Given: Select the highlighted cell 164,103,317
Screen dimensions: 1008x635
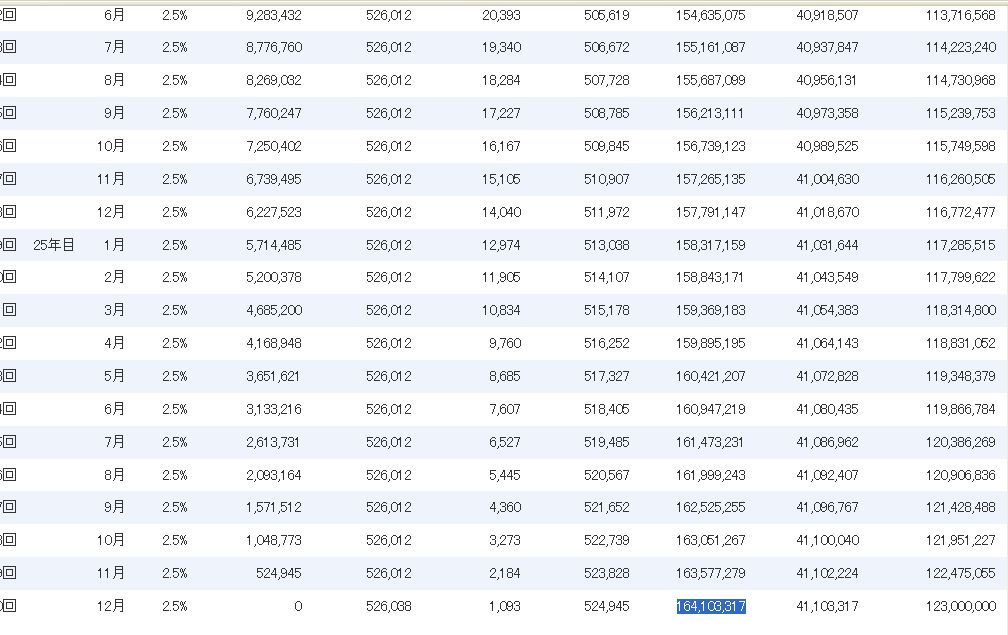Looking at the screenshot, I should click(711, 606).
